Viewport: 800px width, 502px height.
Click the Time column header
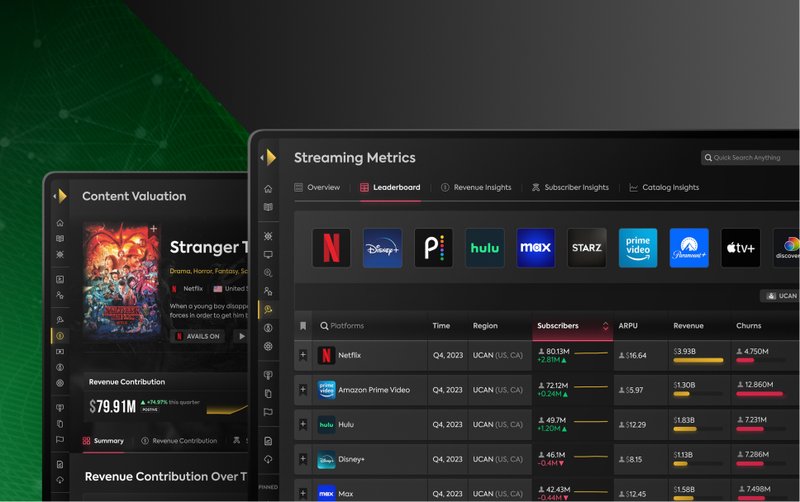tap(441, 325)
